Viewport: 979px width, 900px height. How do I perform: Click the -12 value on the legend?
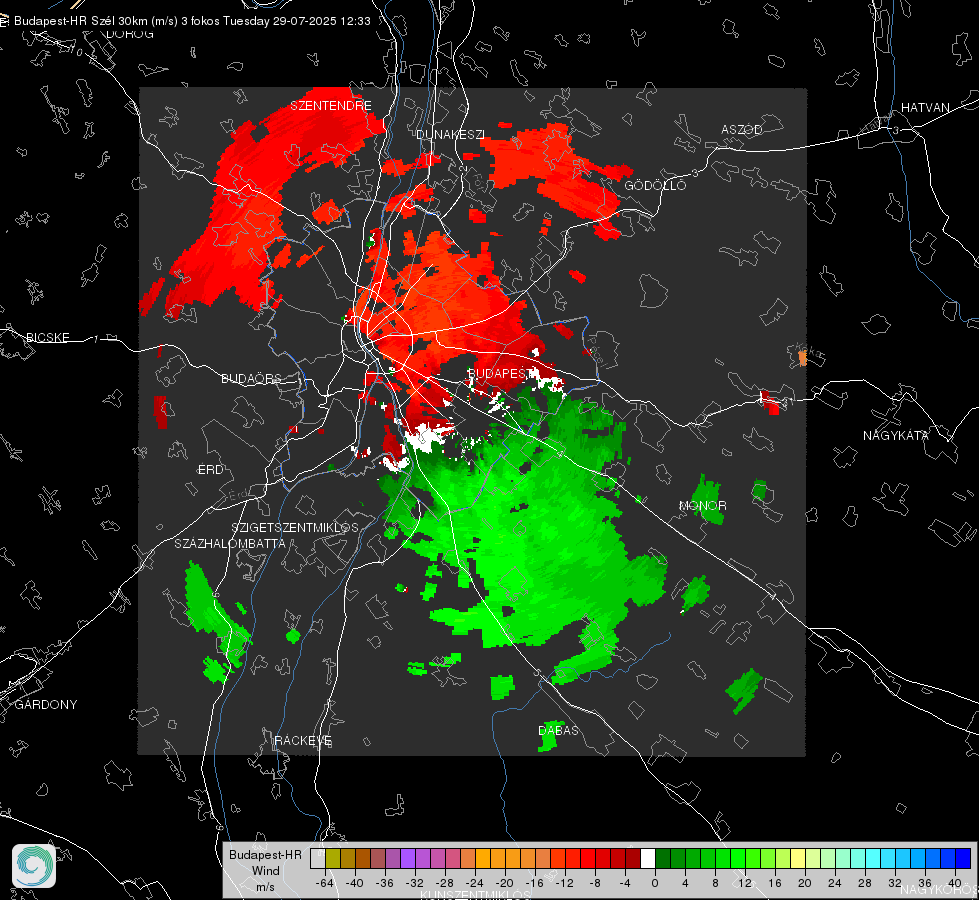[x=564, y=883]
